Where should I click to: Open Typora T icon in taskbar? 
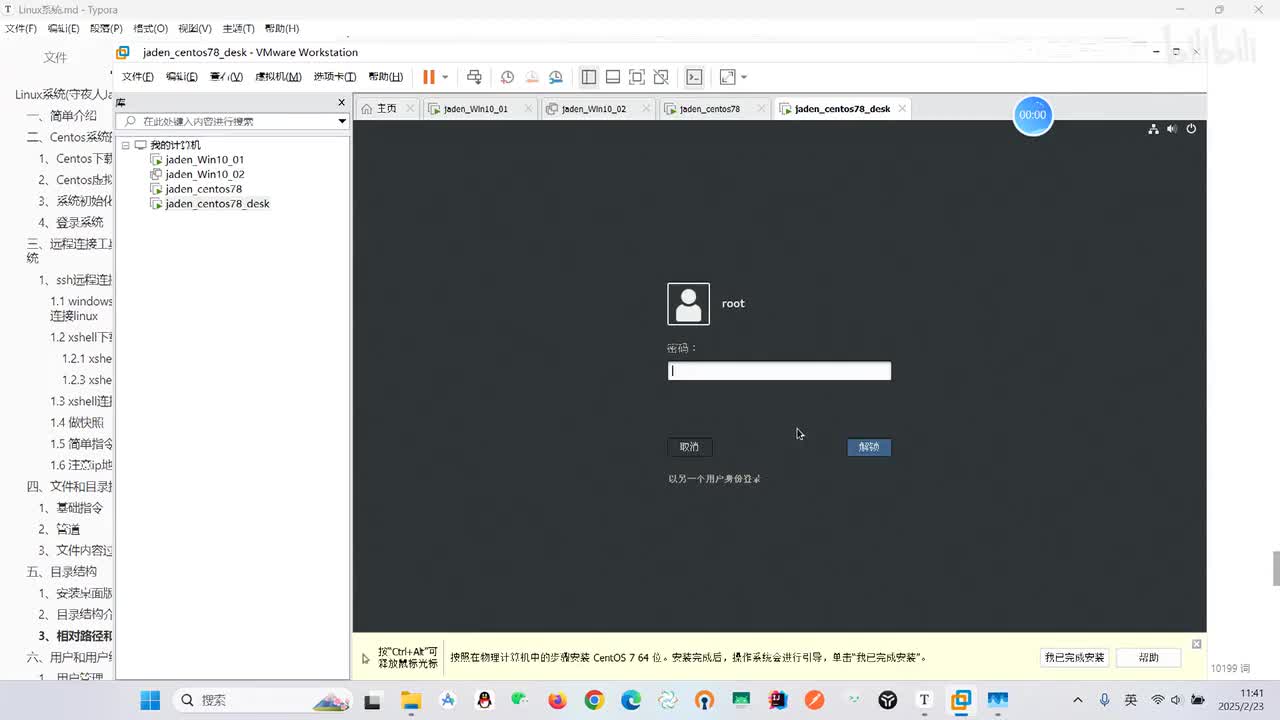pyautogui.click(x=924, y=700)
